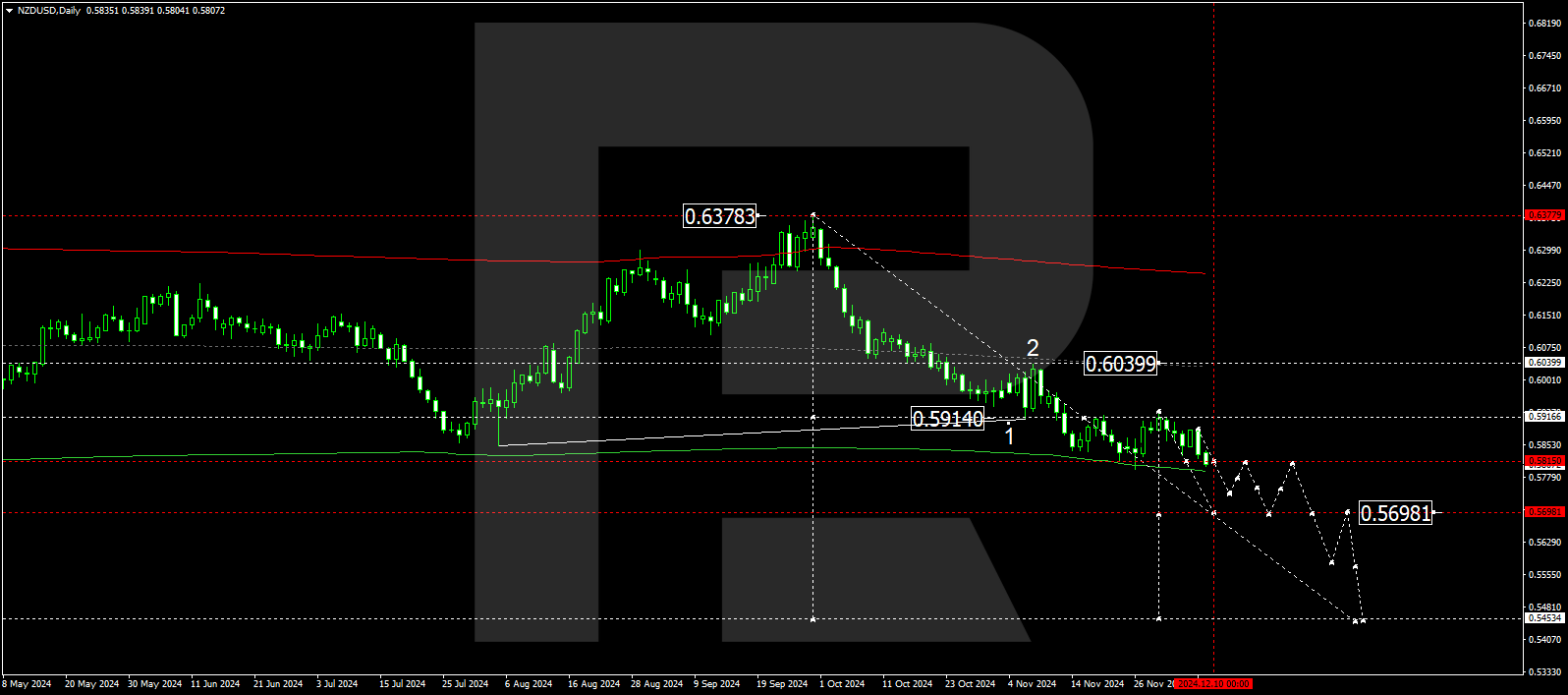Click the 4 Nov 2024 date label
The width and height of the screenshot is (1568, 695).
pyautogui.click(x=1032, y=683)
